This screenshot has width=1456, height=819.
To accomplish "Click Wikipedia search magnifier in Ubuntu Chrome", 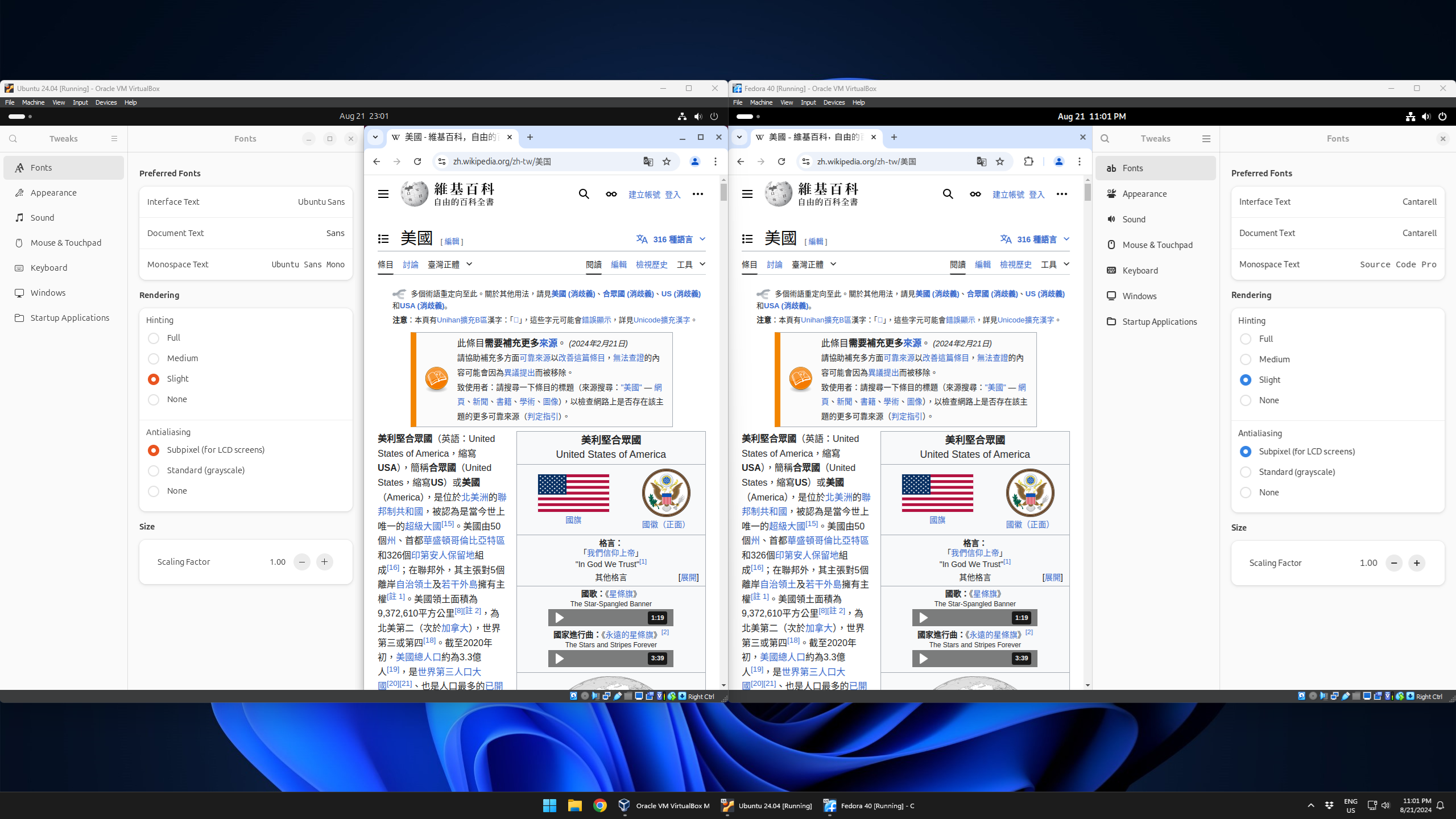I will coord(584,194).
